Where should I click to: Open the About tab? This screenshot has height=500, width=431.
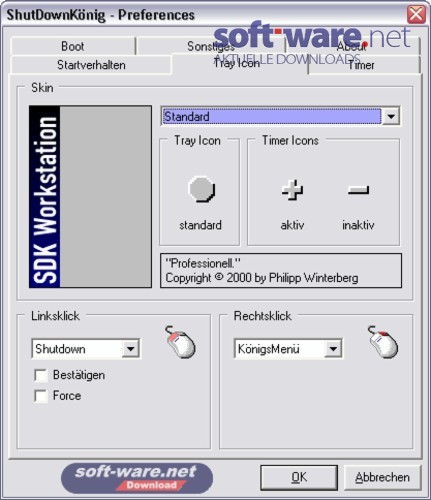coord(352,46)
